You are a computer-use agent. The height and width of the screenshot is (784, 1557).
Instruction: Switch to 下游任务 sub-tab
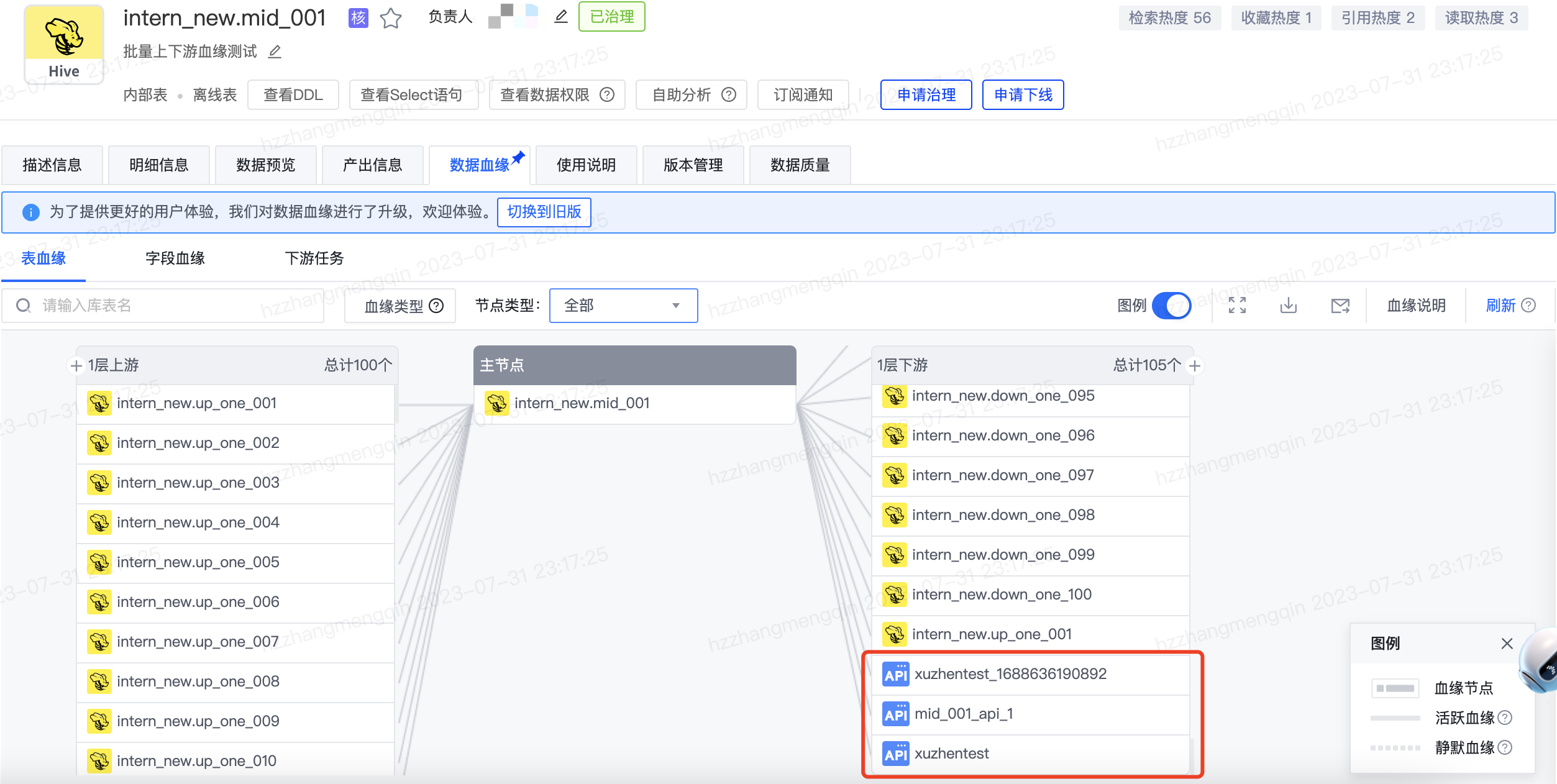pos(314,258)
